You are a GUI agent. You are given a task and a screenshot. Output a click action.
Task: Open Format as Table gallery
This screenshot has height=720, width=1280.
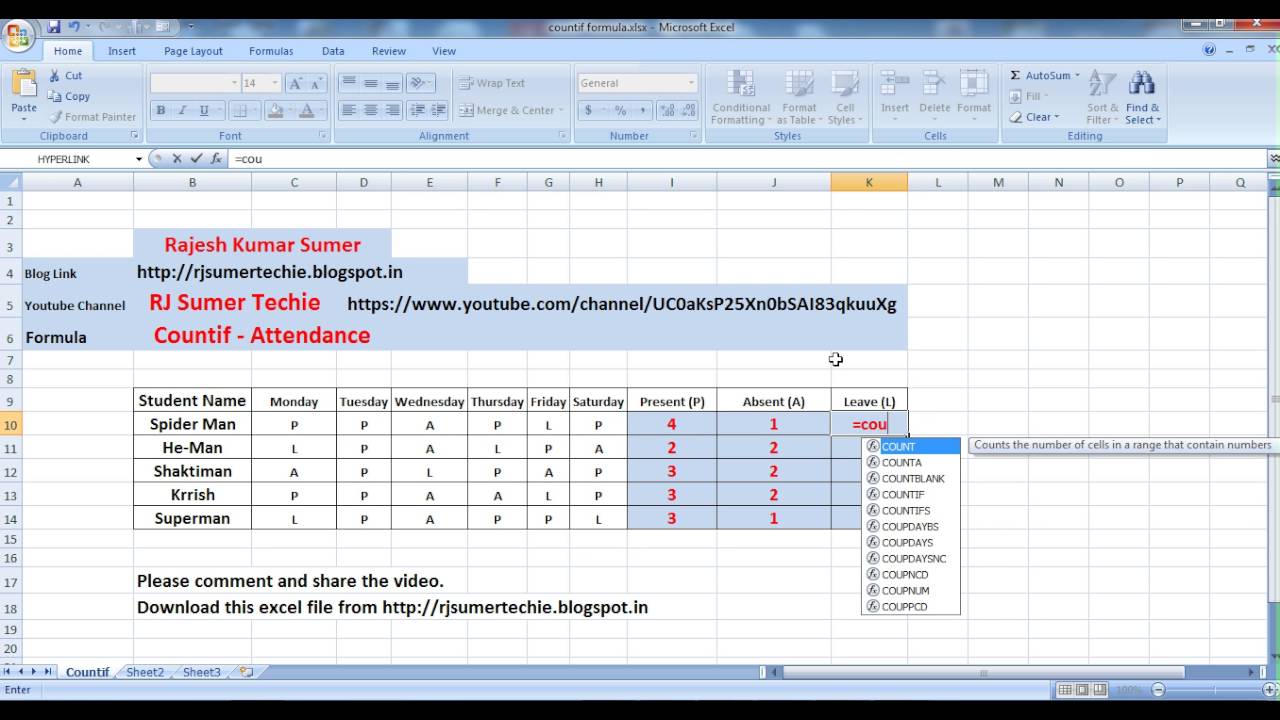(798, 98)
